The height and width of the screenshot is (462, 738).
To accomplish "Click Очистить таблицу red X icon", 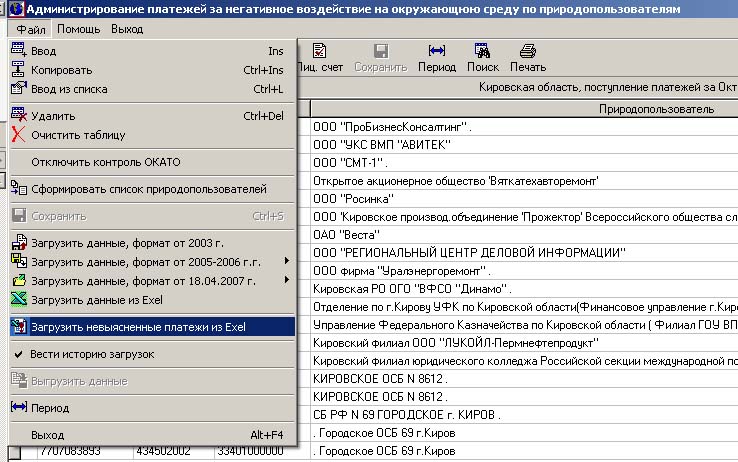I will tap(19, 135).
